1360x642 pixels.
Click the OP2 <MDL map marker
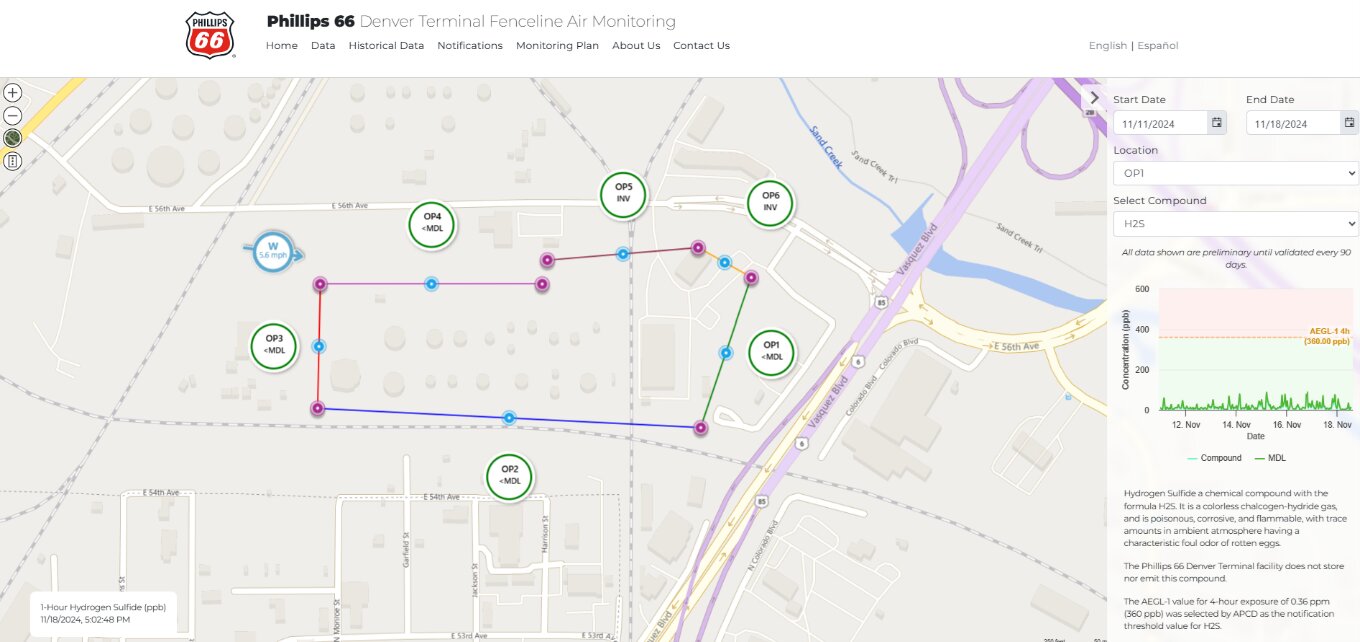(509, 476)
